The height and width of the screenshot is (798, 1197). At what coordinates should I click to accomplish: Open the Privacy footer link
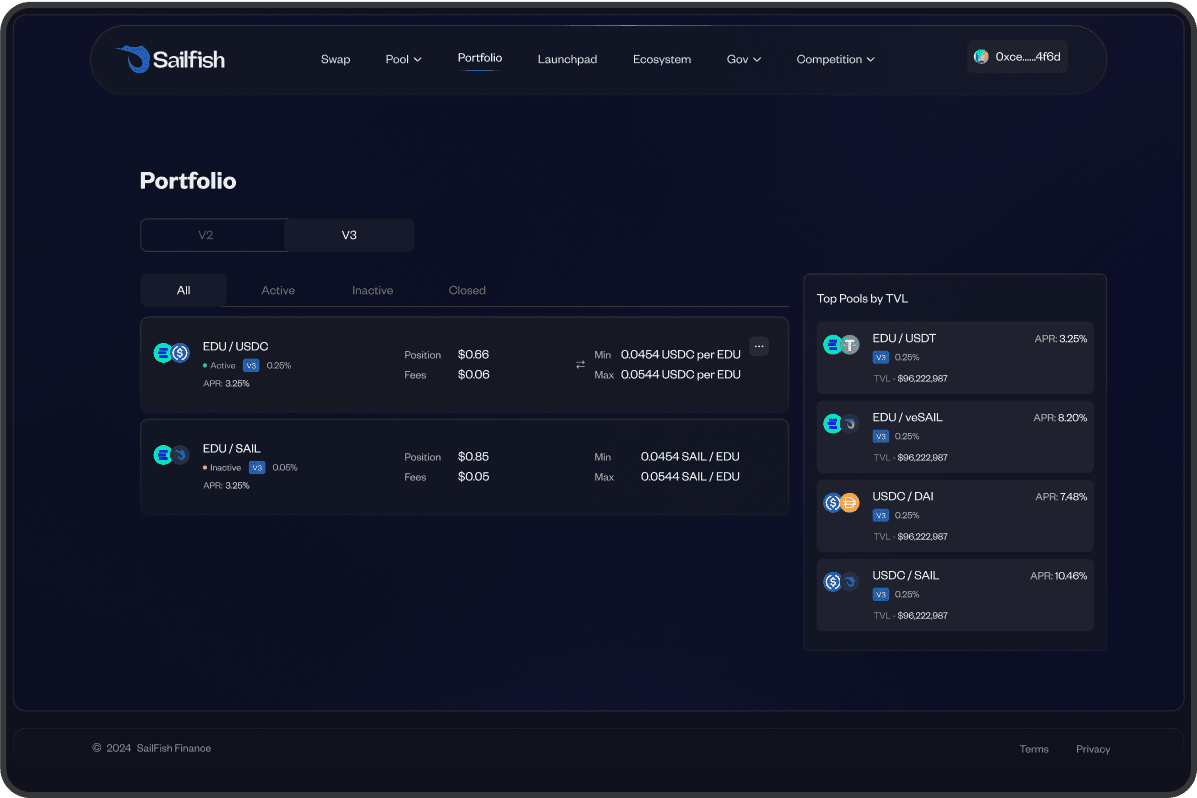[1093, 749]
